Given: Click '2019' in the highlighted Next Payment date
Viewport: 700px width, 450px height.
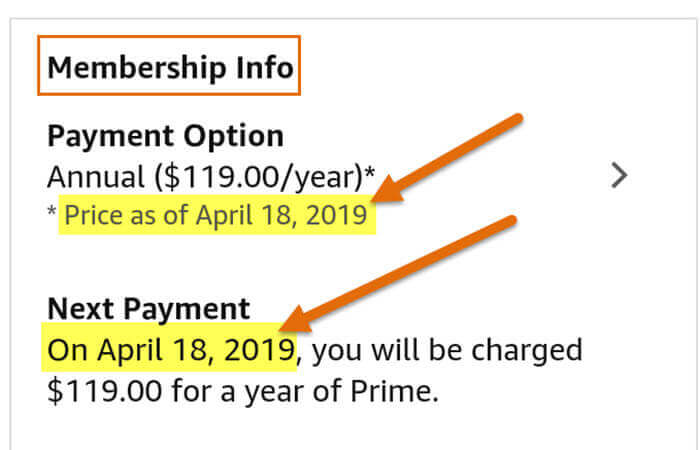Looking at the screenshot, I should click(x=258, y=350).
